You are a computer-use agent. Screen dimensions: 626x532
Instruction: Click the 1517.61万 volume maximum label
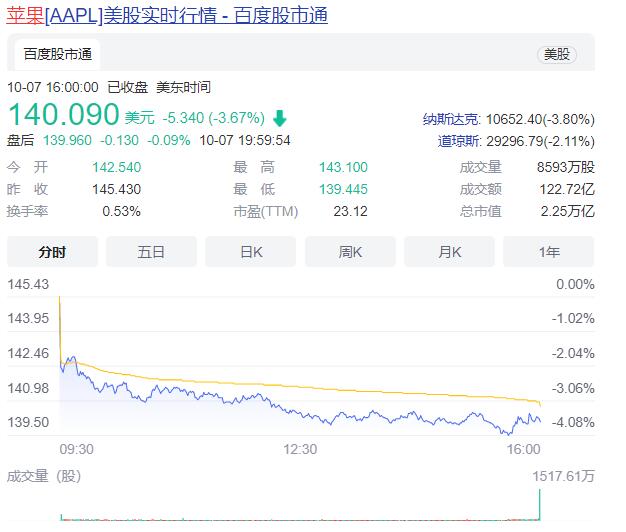pyautogui.click(x=563, y=476)
